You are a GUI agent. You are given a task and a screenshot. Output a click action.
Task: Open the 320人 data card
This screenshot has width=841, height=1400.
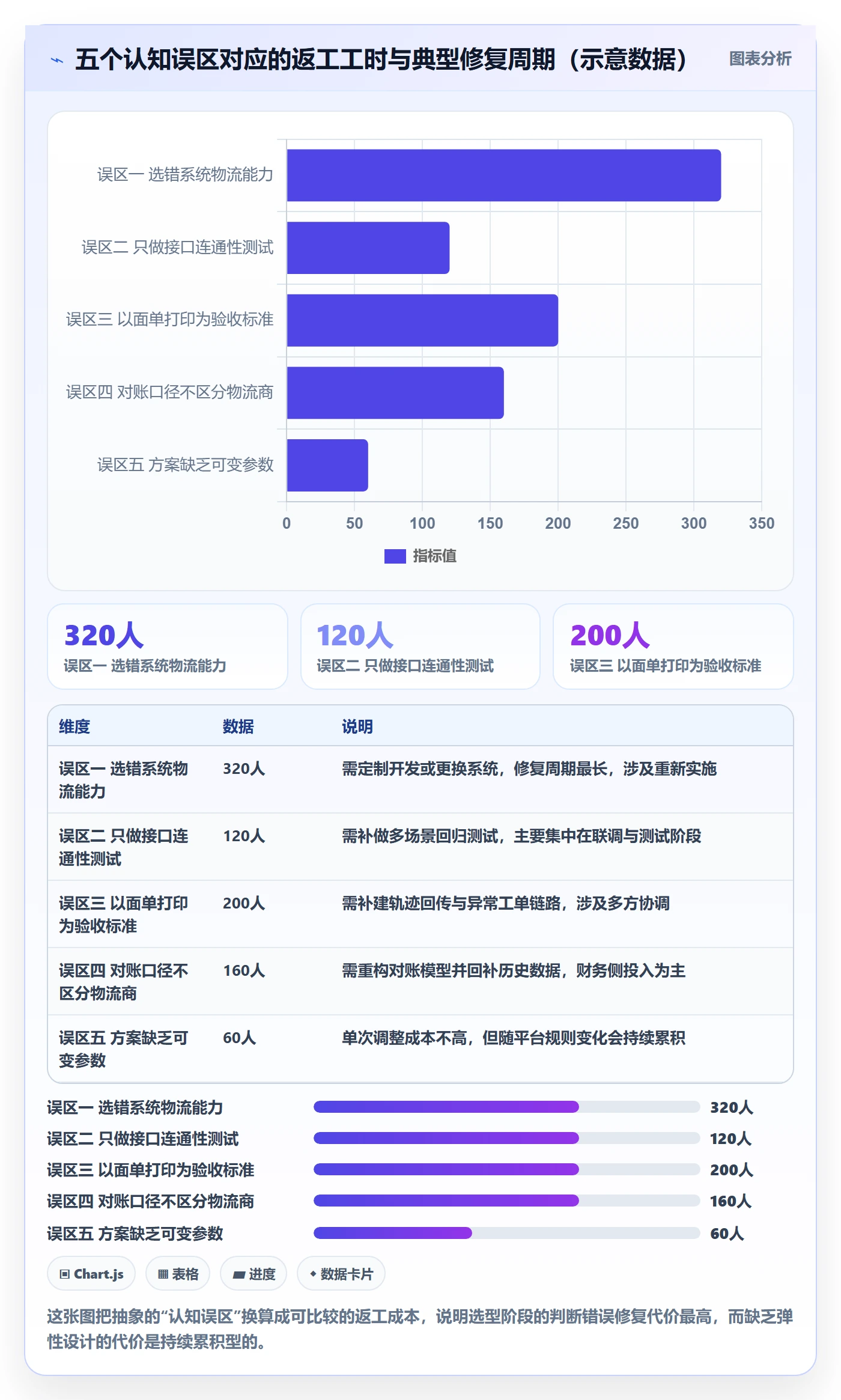[168, 647]
